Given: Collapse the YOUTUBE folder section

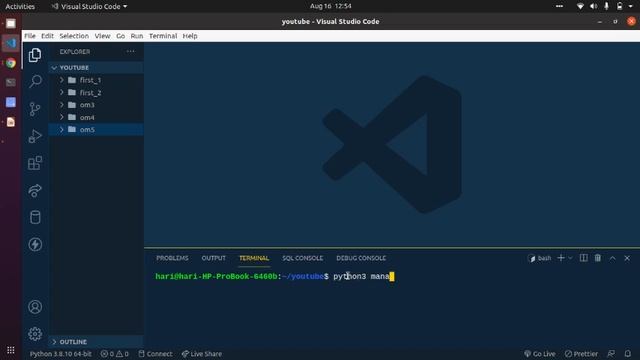Looking at the screenshot, I should (x=54, y=68).
